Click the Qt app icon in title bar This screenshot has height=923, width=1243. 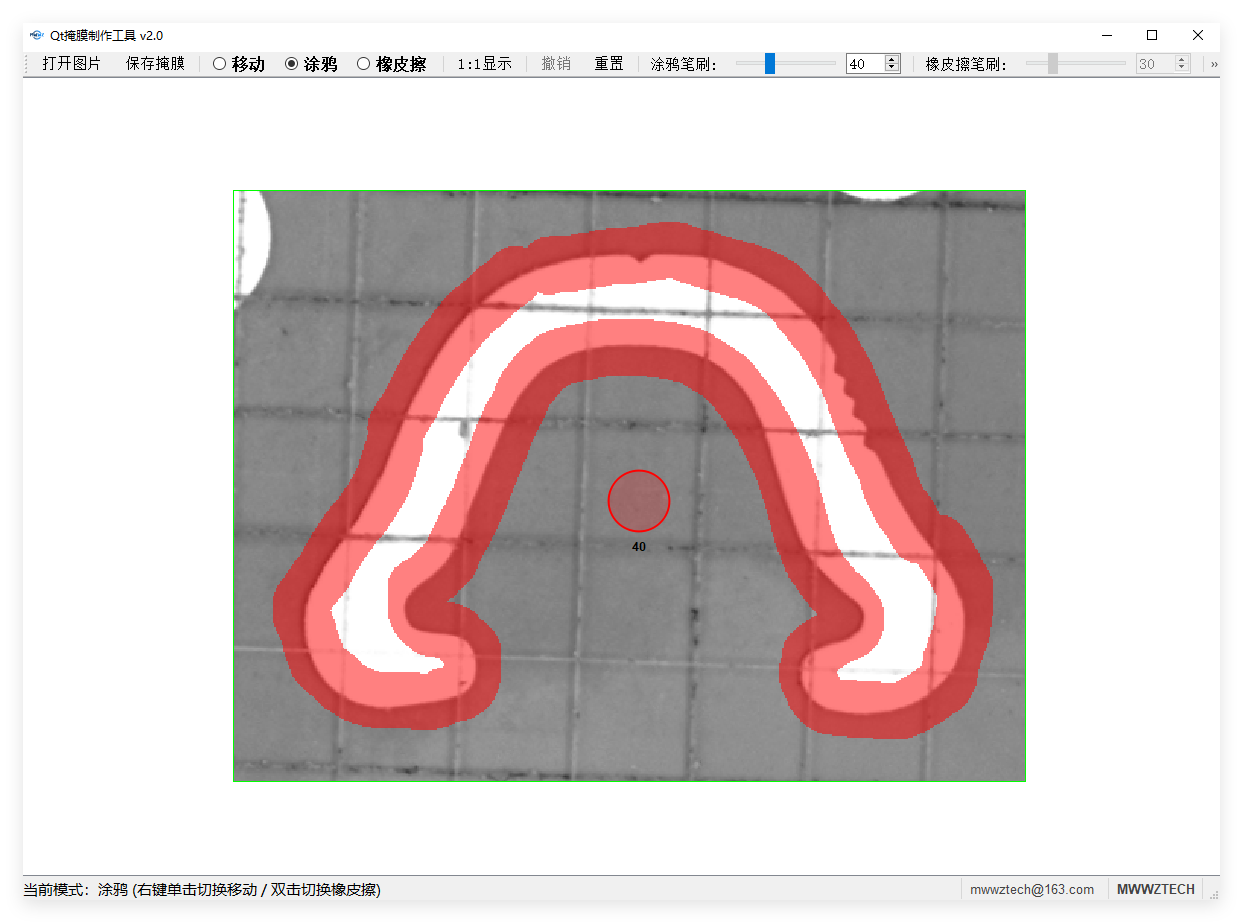coord(37,35)
